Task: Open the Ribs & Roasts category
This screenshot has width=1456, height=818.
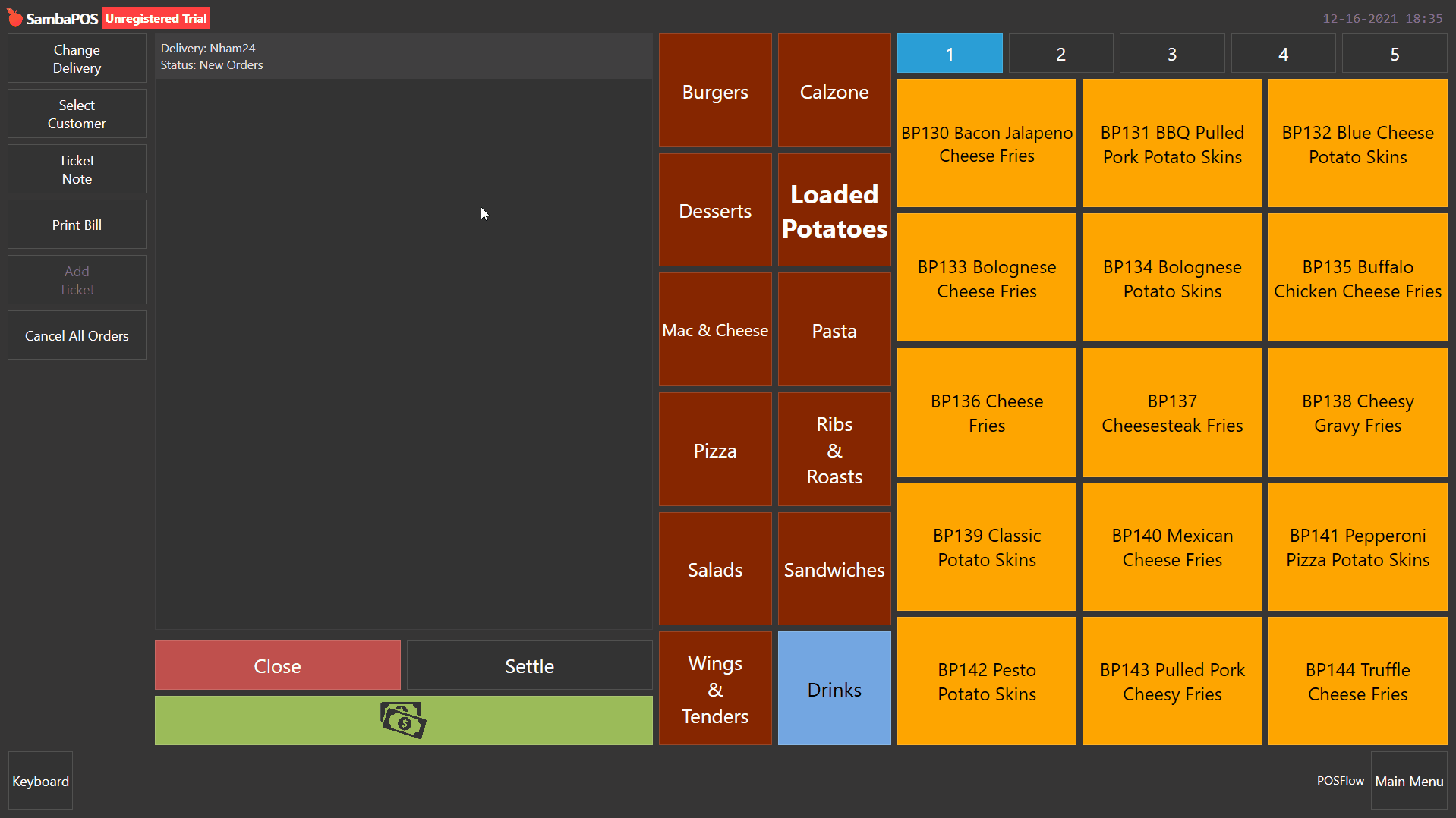Action: point(834,449)
